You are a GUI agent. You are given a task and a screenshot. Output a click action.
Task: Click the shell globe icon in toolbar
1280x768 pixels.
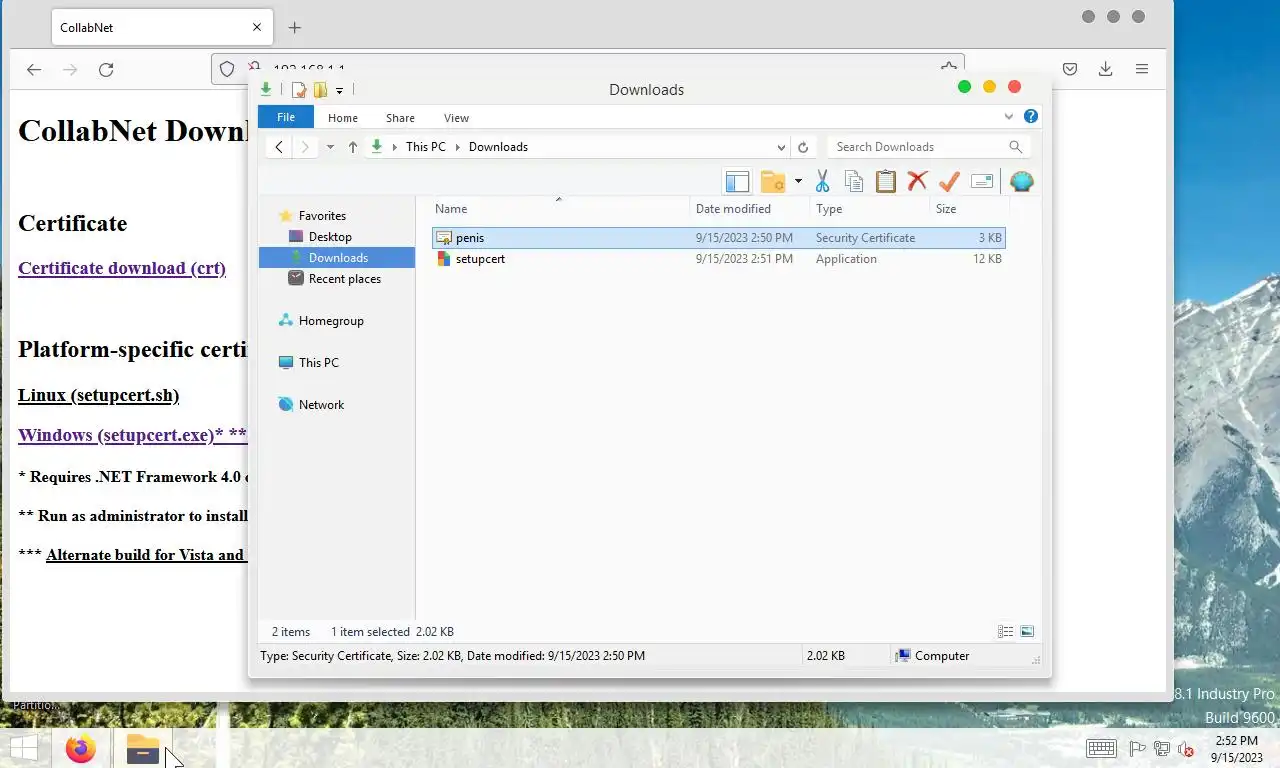click(1021, 181)
